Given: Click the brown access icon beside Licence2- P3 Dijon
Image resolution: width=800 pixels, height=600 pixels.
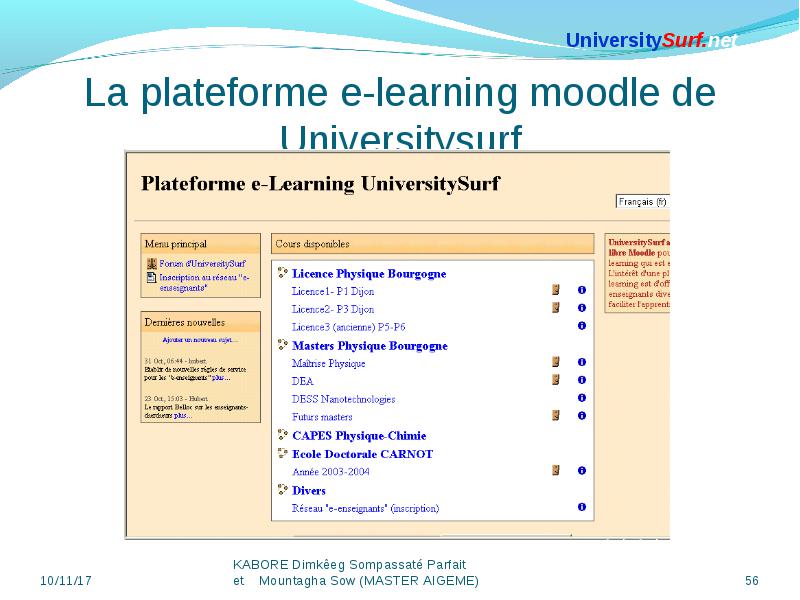Looking at the screenshot, I should 556,308.
